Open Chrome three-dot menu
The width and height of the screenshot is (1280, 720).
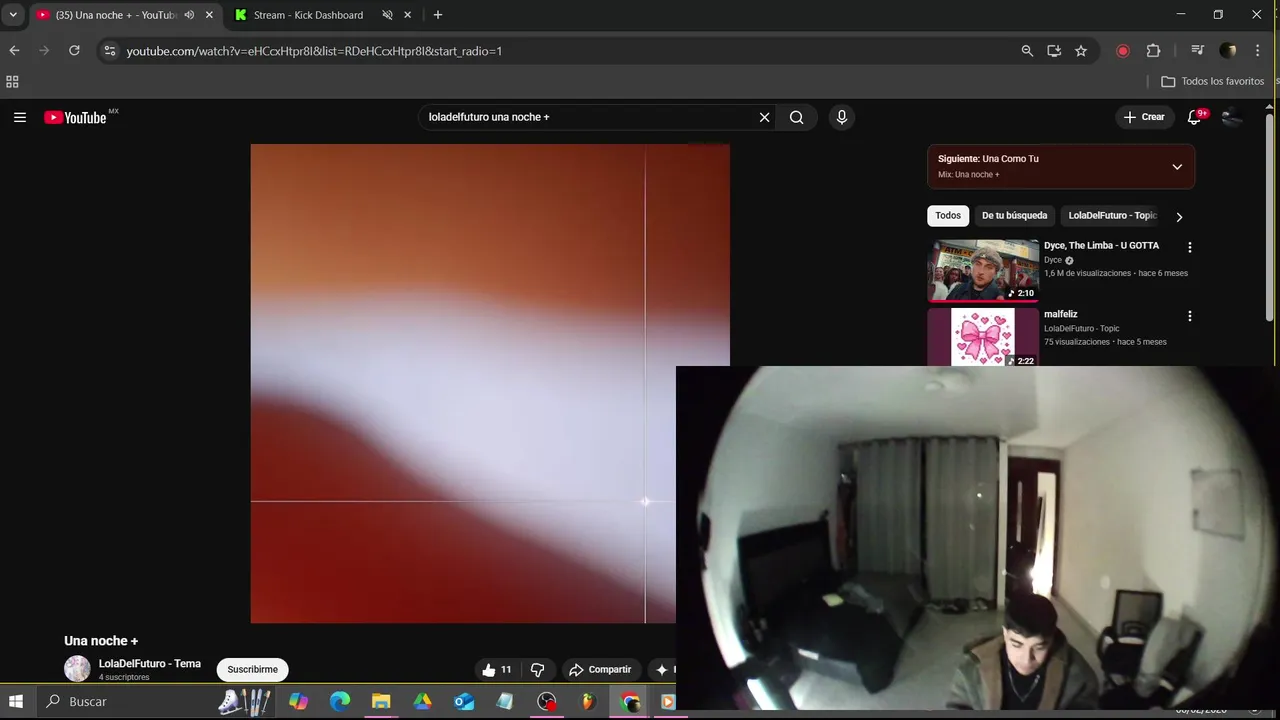point(1259,50)
